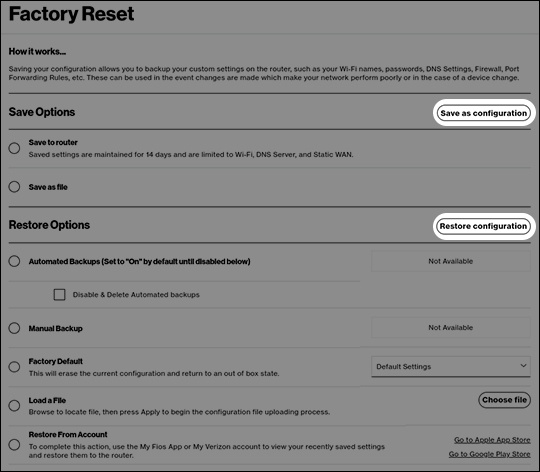This screenshot has height=472, width=540.
Task: Follow the Go to Apple App Store link
Action: pos(492,440)
